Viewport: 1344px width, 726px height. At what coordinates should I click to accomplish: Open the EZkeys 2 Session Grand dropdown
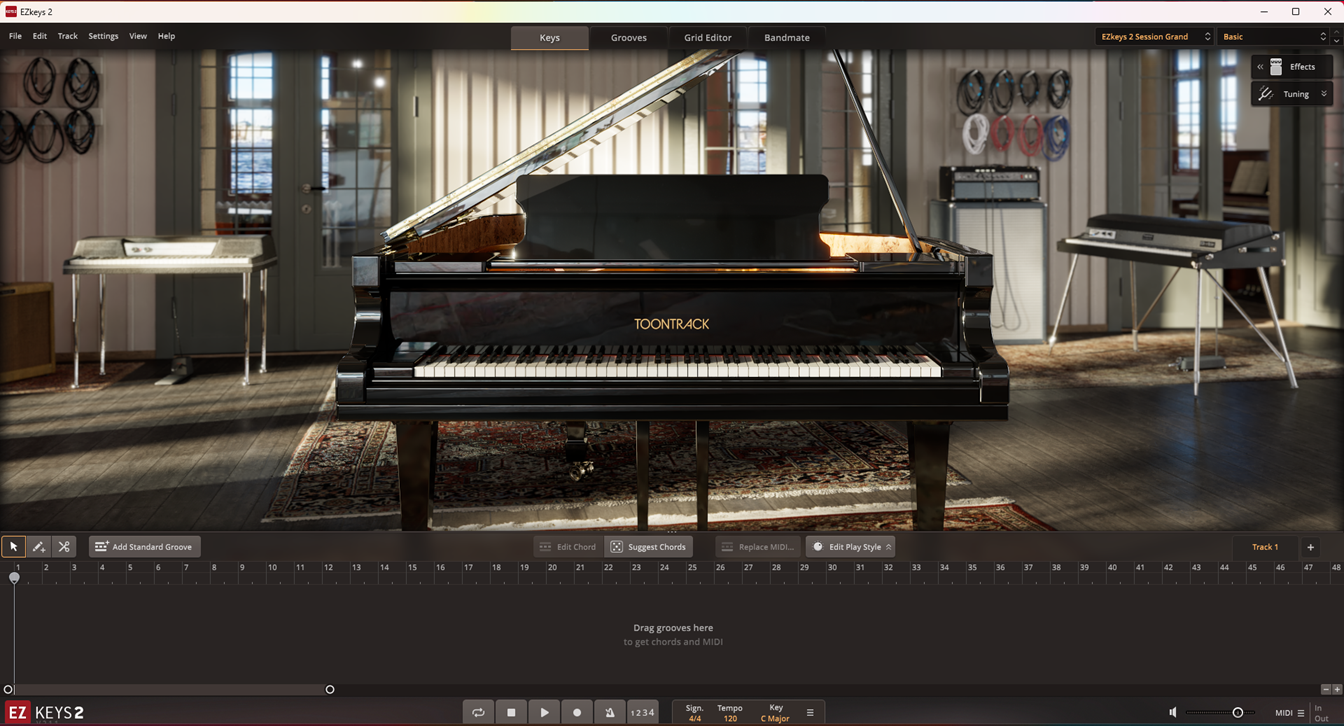[1155, 37]
